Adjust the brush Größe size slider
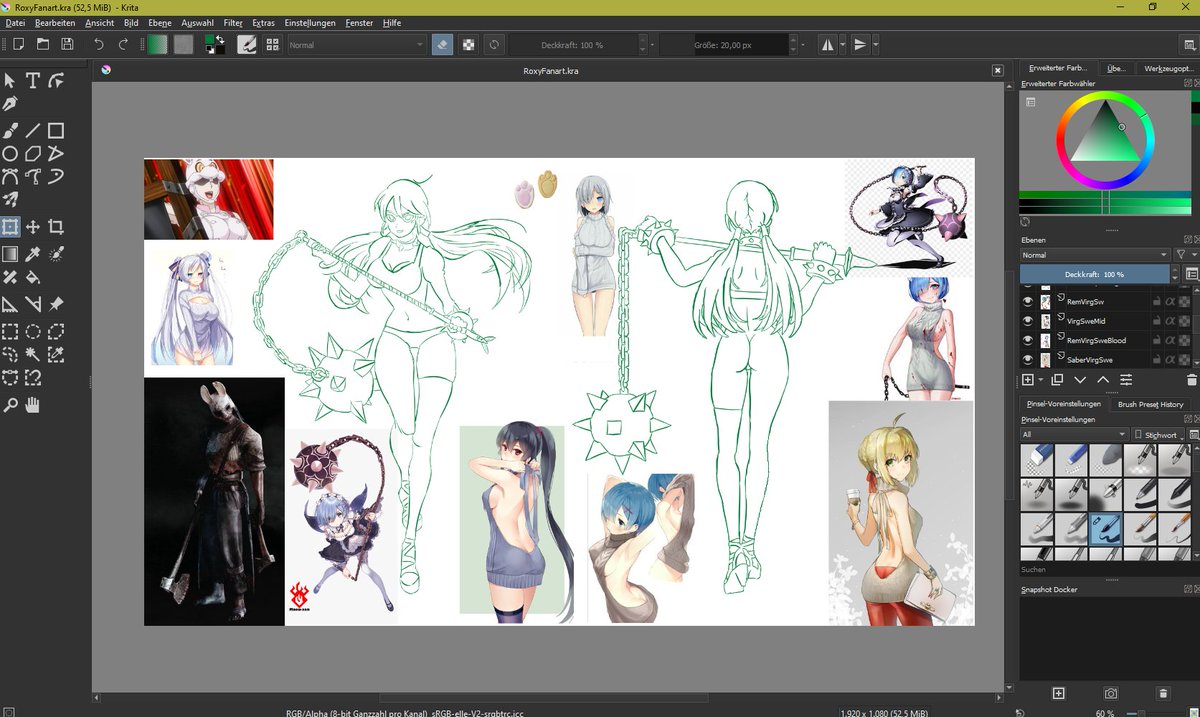Image resolution: width=1200 pixels, height=717 pixels. pyautogui.click(x=723, y=45)
